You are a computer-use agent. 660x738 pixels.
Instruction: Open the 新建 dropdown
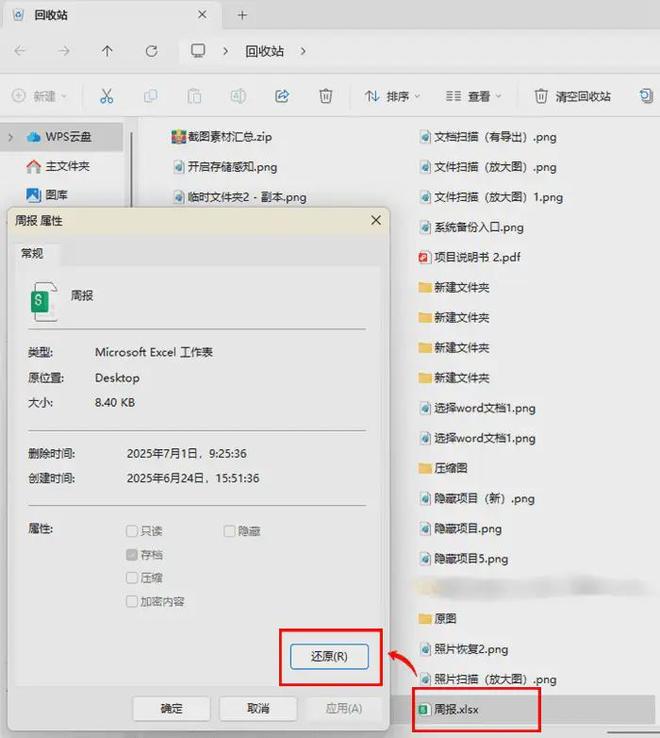coord(39,96)
